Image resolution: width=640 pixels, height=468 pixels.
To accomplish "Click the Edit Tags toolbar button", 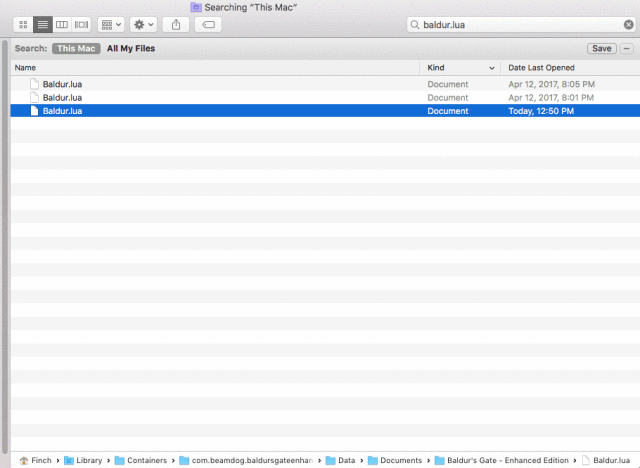I will 208,25.
